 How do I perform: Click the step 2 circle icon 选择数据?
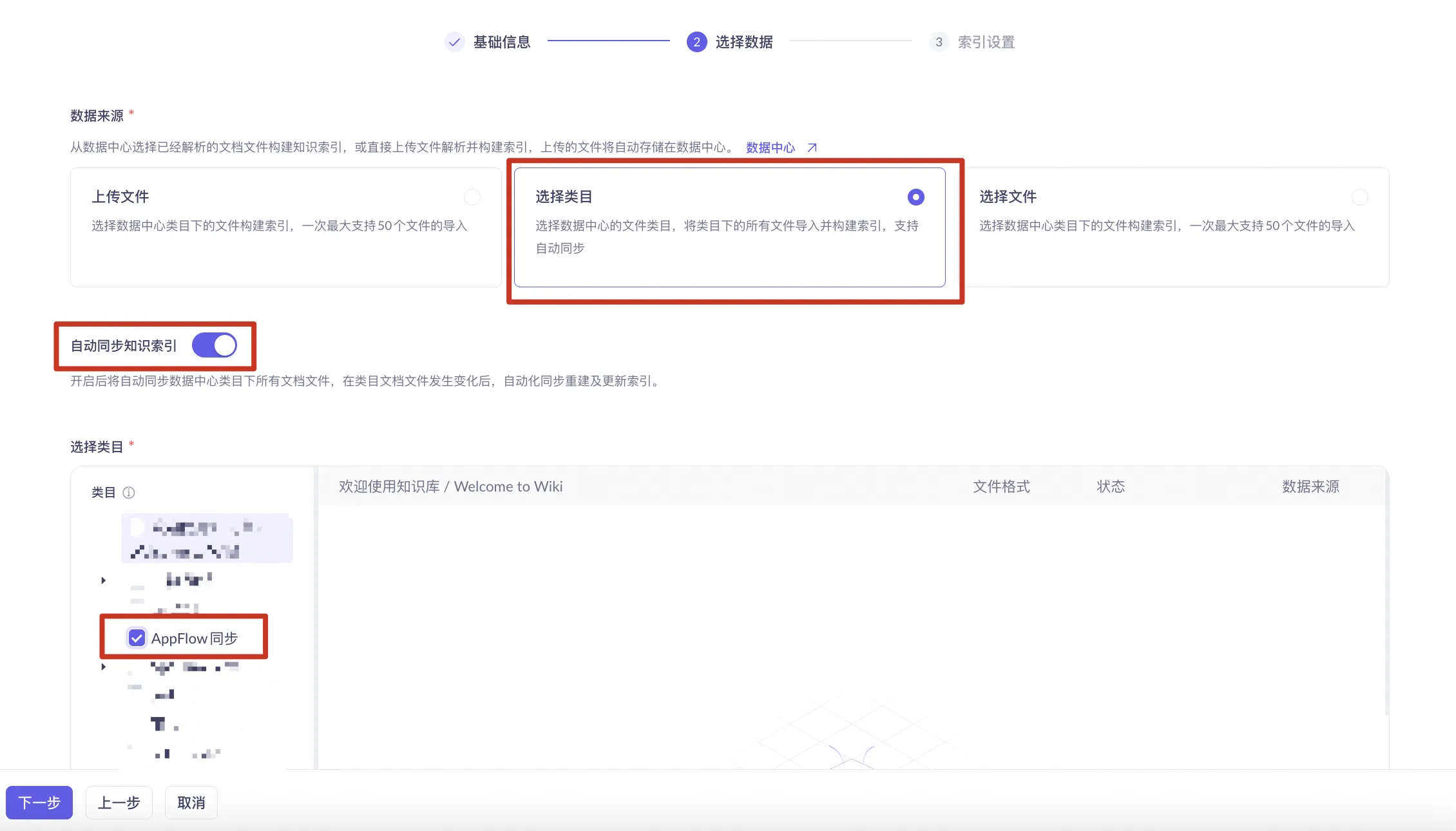pyautogui.click(x=696, y=42)
